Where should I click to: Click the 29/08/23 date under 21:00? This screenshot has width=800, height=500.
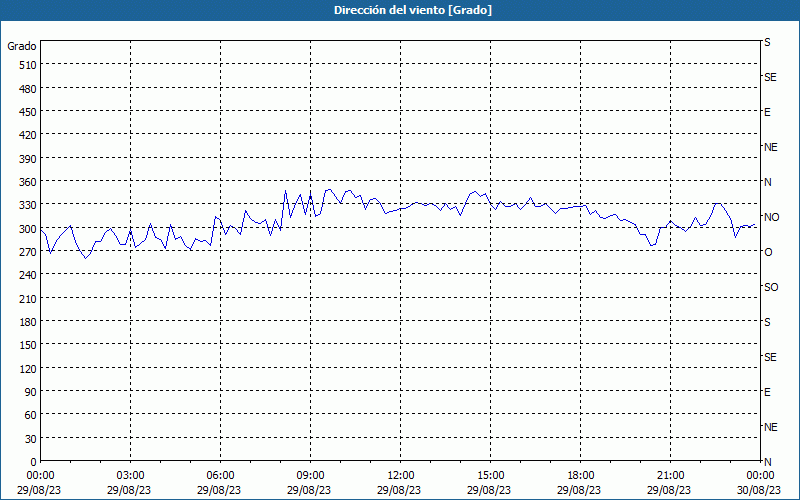[669, 490]
